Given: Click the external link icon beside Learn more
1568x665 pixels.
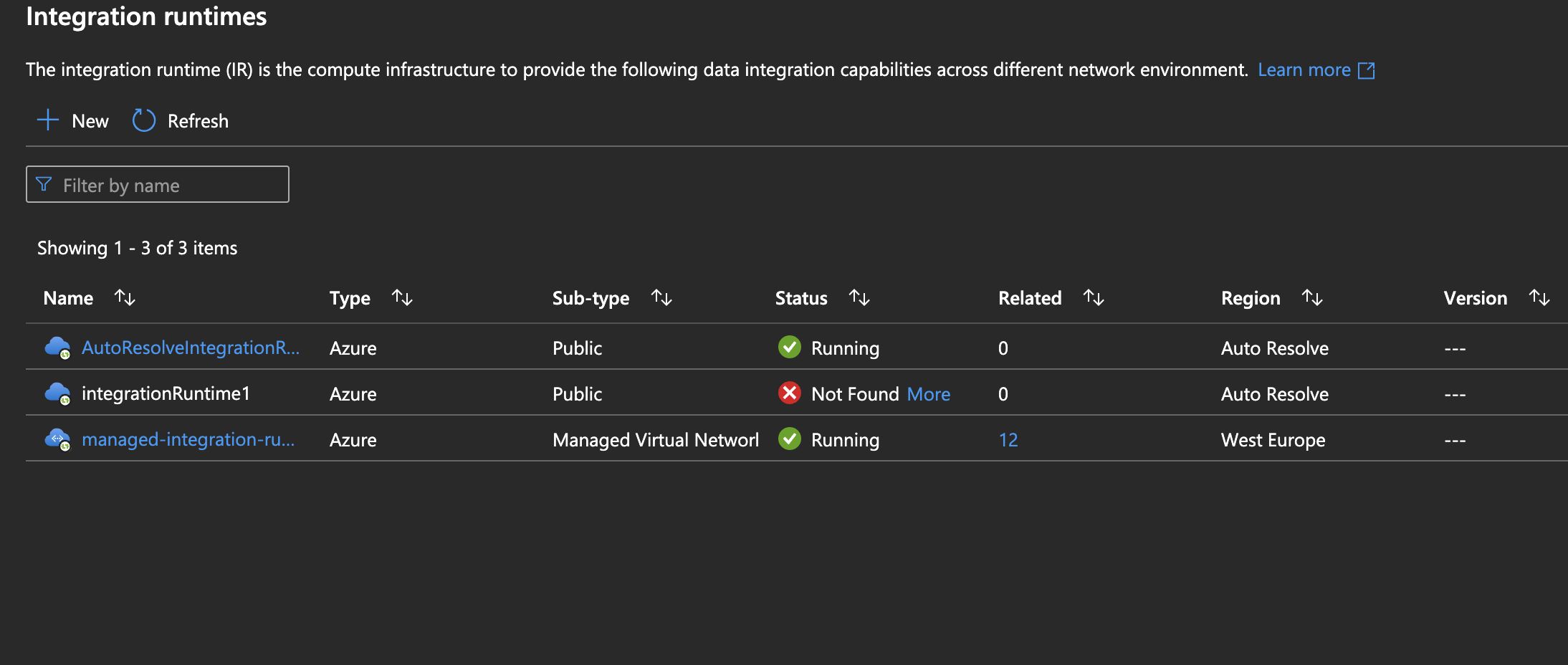Looking at the screenshot, I should point(1367,70).
